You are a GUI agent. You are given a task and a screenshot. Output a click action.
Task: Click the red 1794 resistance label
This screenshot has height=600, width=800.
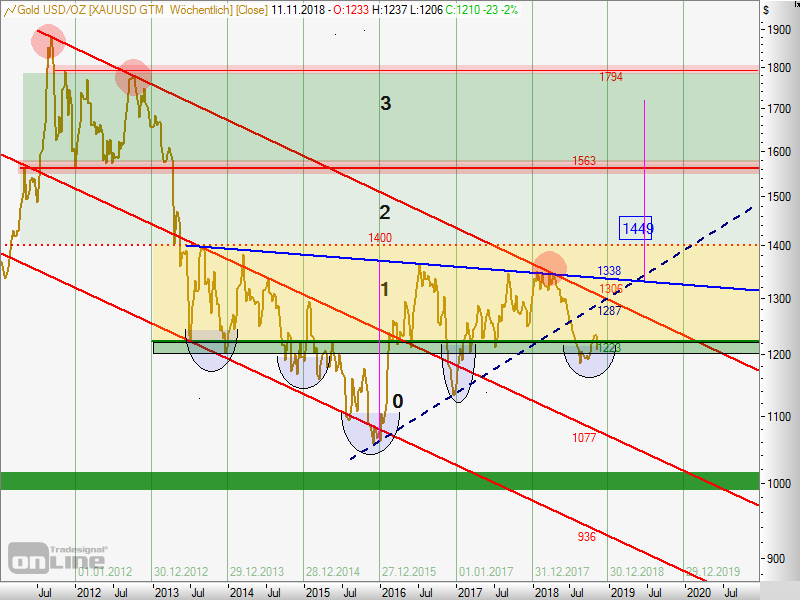click(611, 77)
